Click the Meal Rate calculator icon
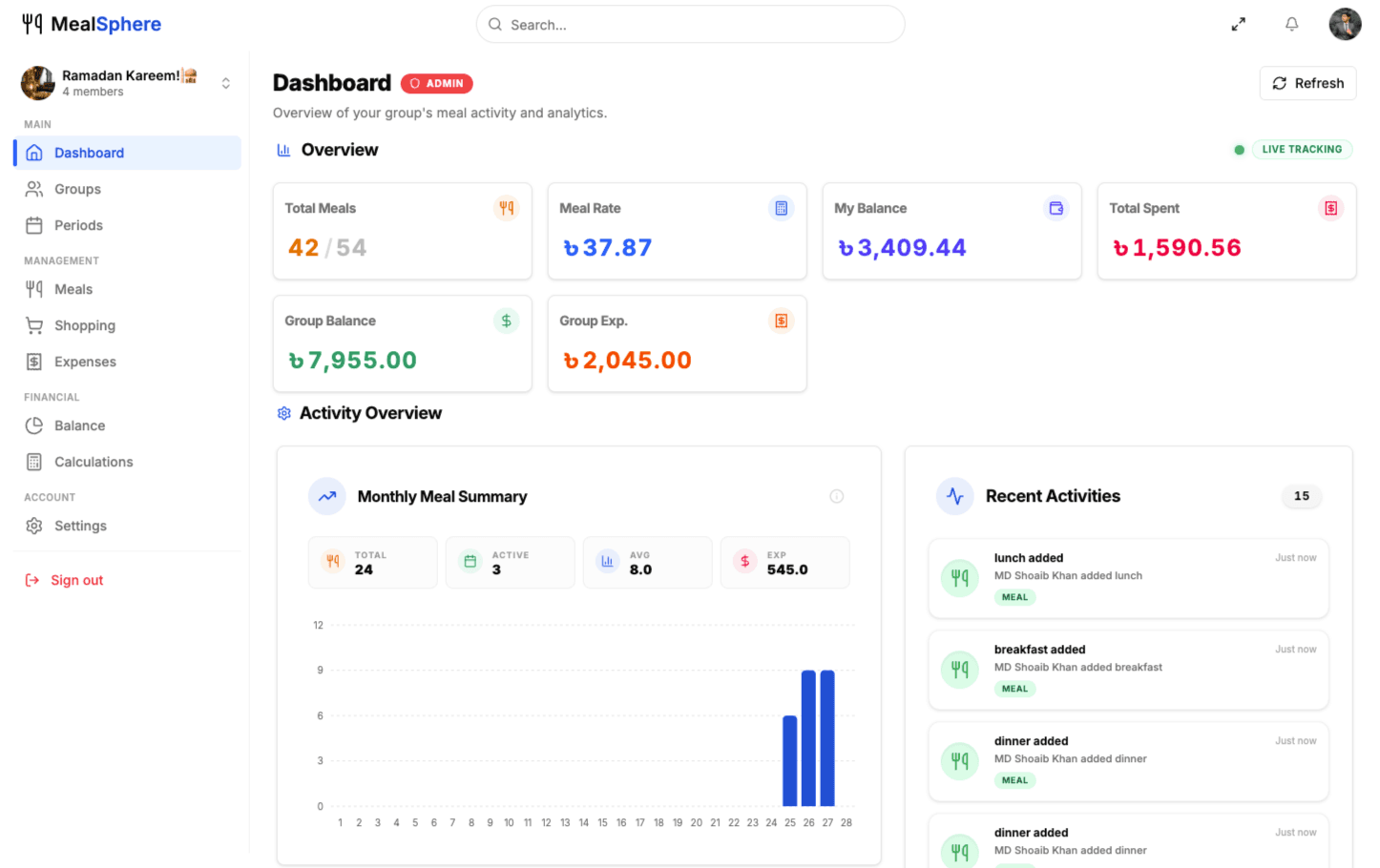 point(781,208)
